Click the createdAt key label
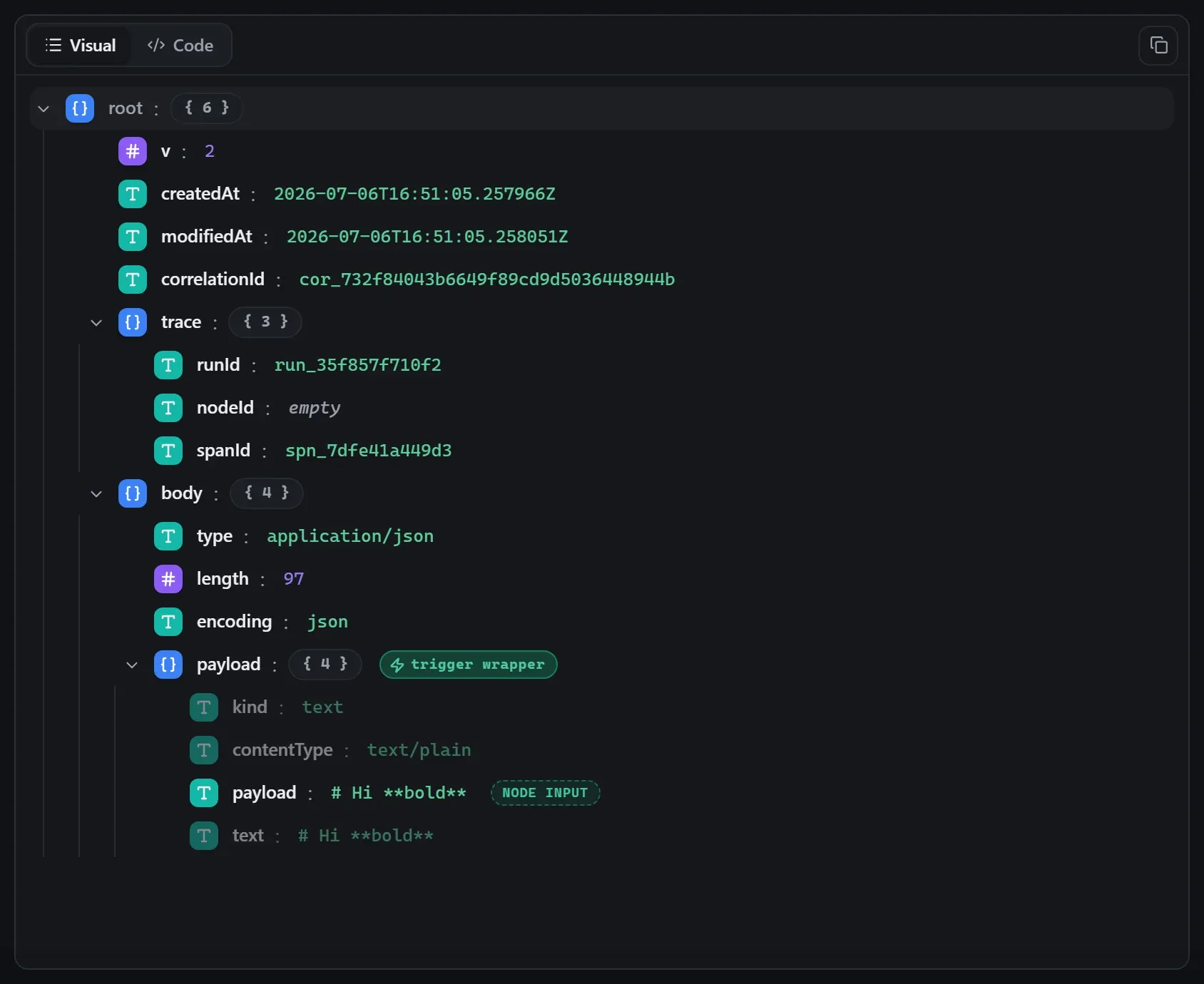Viewport: 1204px width, 984px height. point(200,194)
